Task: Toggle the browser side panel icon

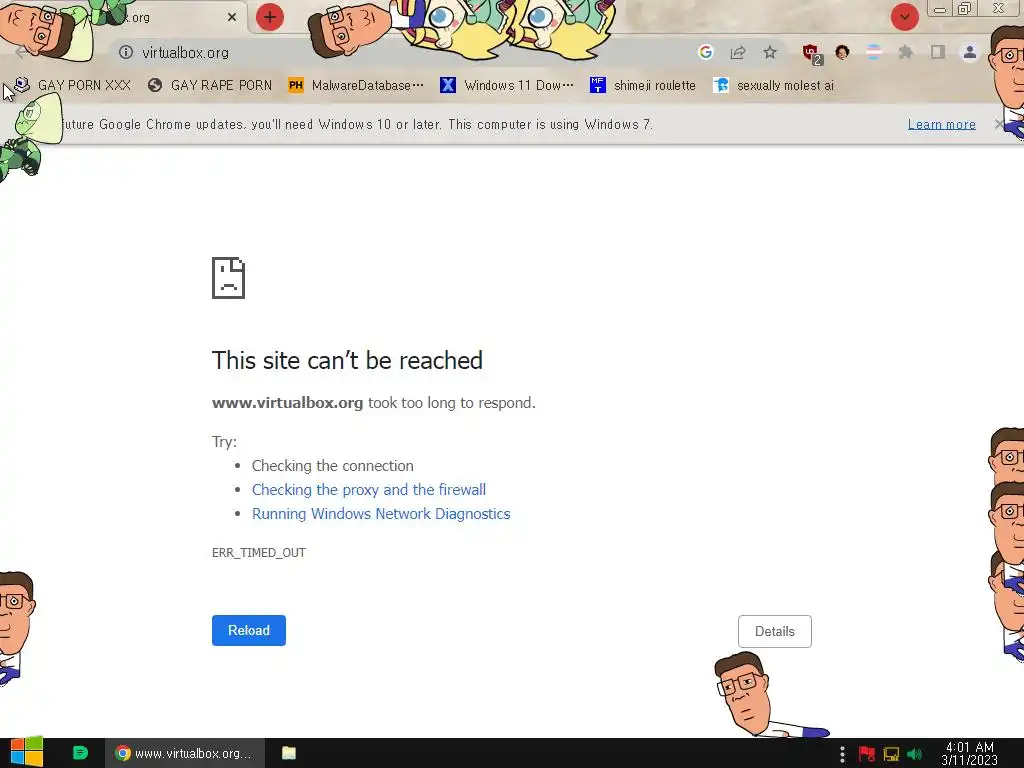Action: pos(938,52)
